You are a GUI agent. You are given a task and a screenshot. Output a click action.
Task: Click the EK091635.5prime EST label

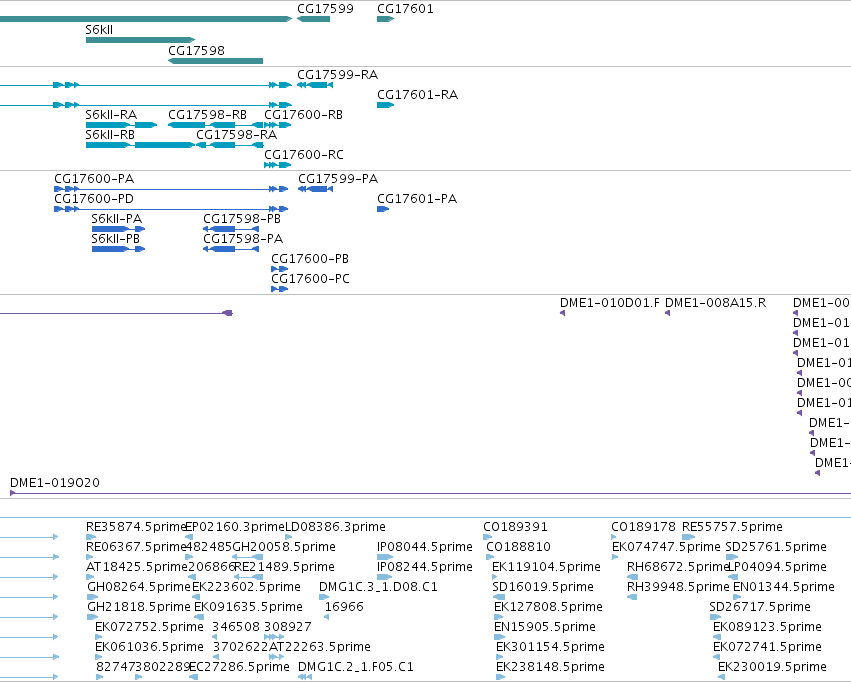point(248,607)
